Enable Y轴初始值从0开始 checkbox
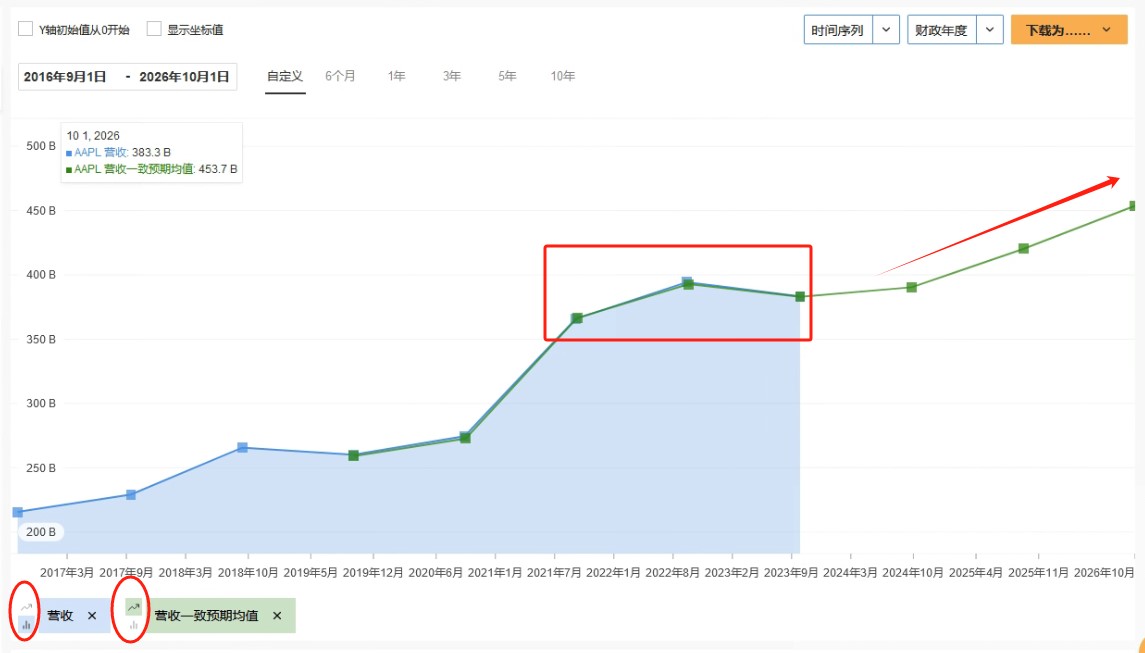This screenshot has height=653, width=1145. point(26,29)
